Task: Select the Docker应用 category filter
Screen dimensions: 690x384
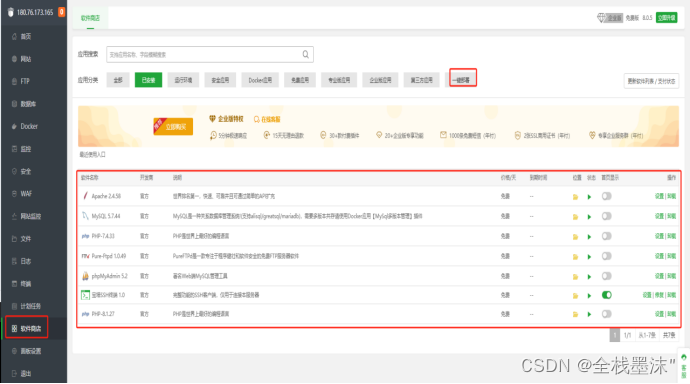Action: point(260,80)
